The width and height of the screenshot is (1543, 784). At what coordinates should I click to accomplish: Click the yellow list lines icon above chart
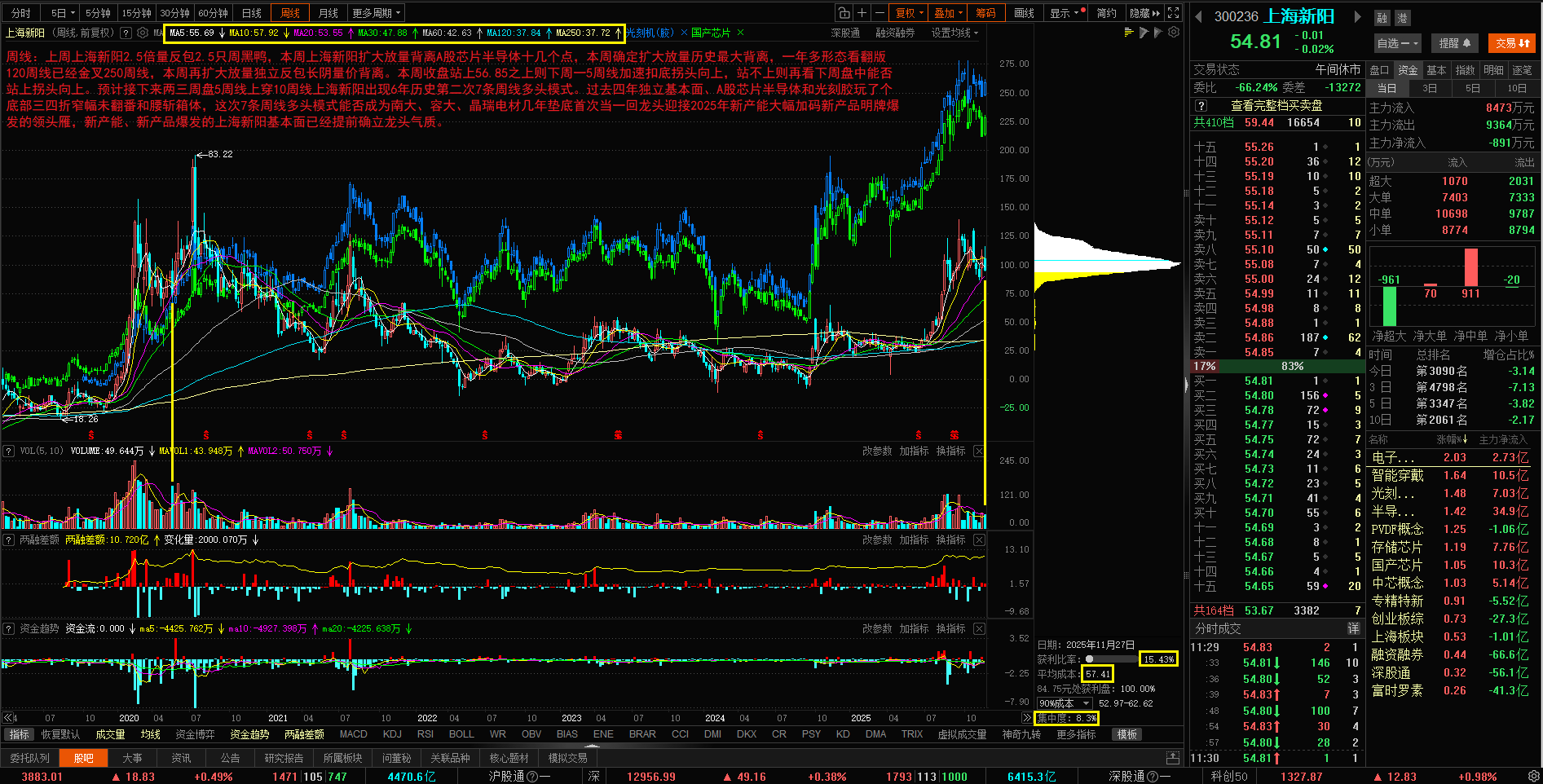pos(1129,33)
